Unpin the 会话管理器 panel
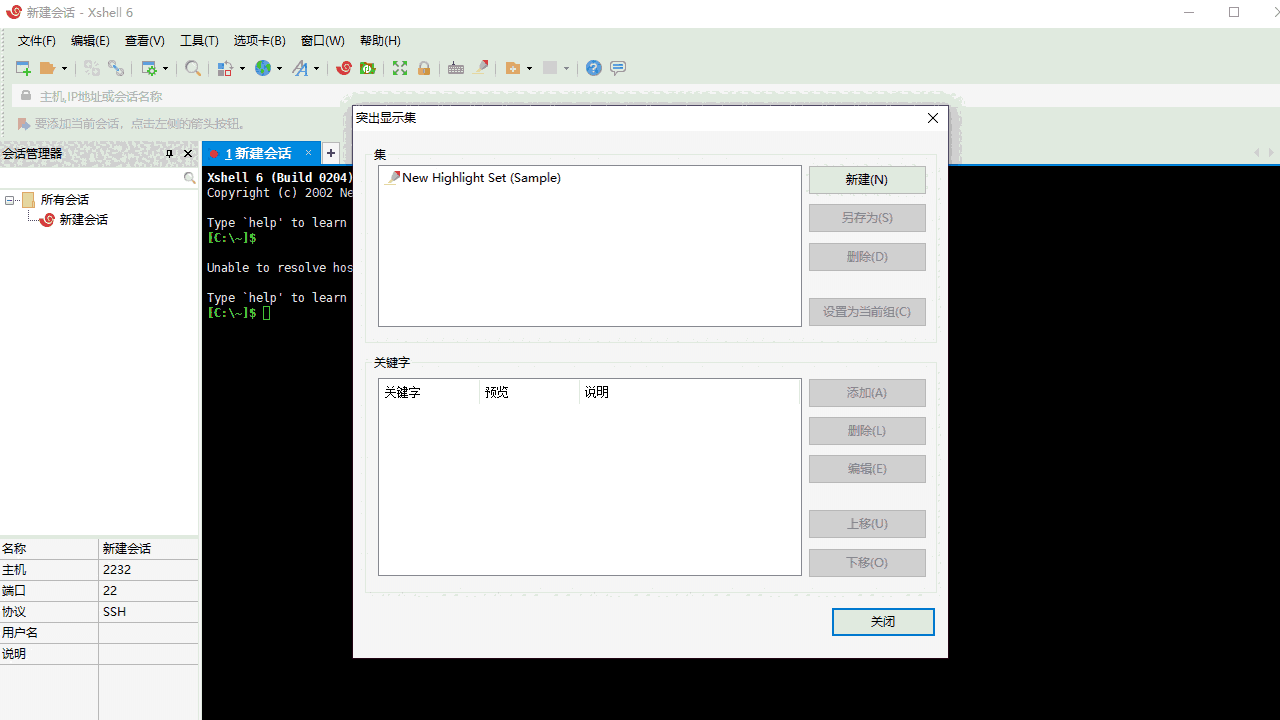The height and width of the screenshot is (720, 1280). coord(169,153)
